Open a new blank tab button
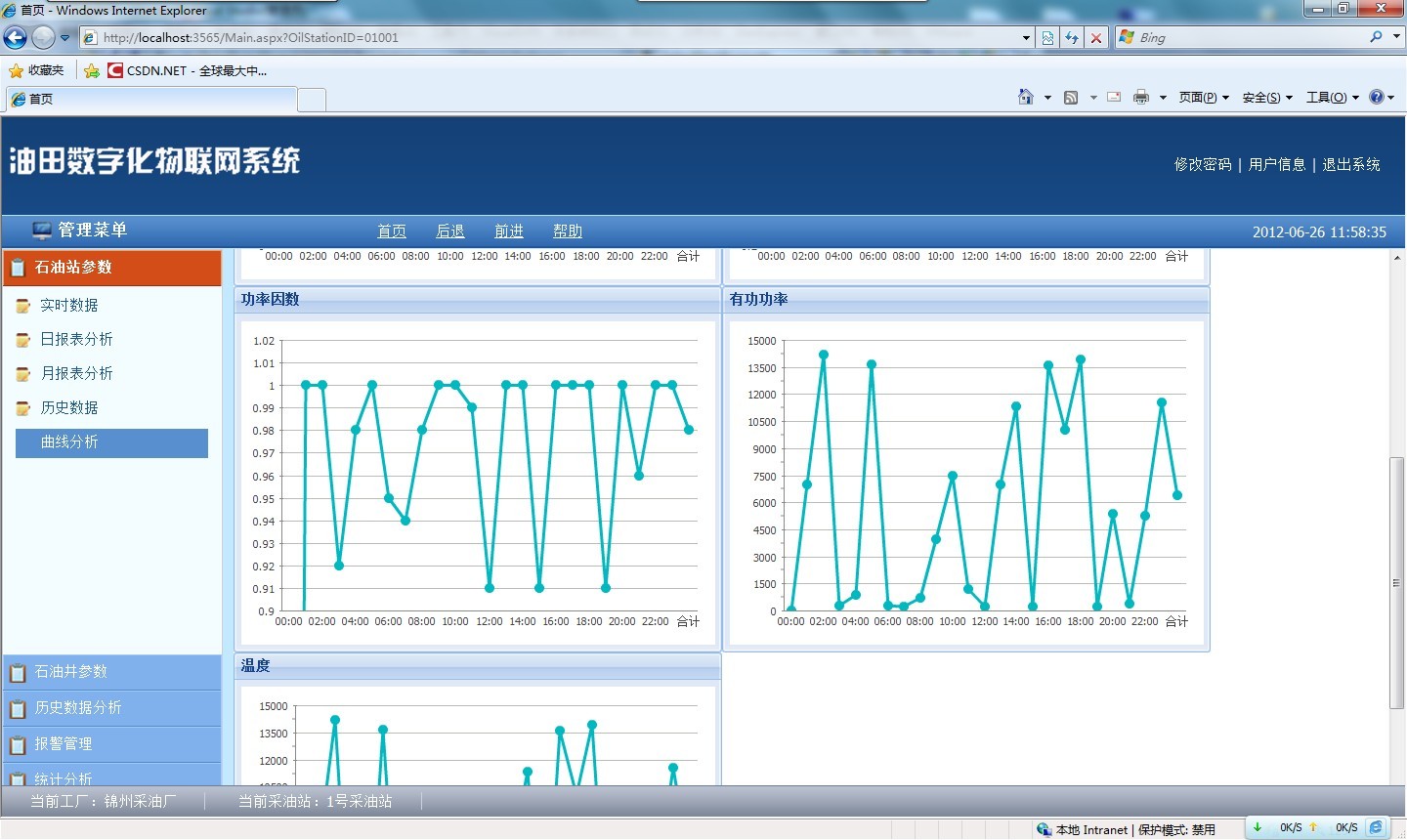 pos(311,100)
